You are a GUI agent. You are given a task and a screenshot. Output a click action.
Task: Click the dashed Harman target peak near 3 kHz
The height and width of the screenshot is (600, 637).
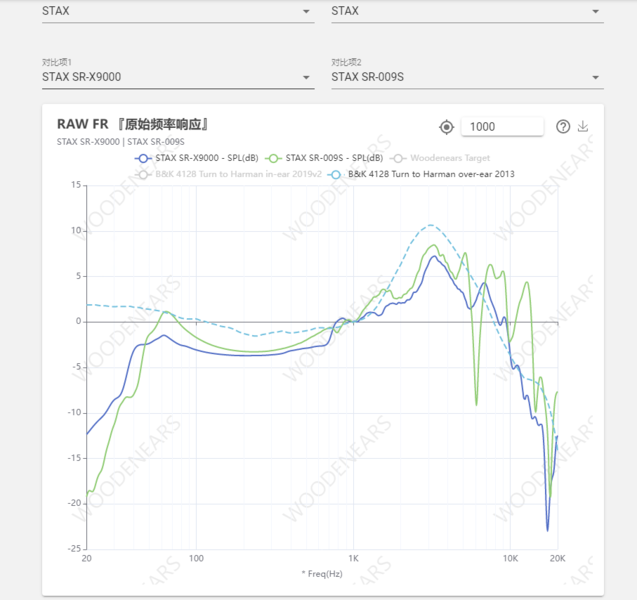[x=430, y=225]
